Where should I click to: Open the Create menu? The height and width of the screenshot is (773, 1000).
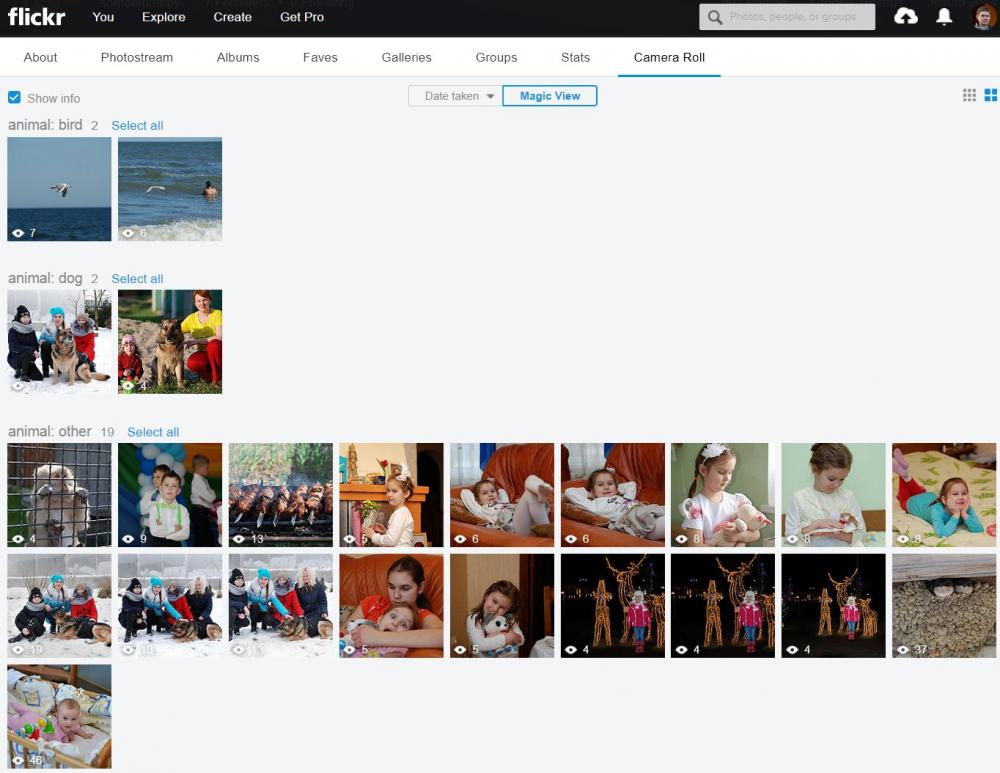232,17
